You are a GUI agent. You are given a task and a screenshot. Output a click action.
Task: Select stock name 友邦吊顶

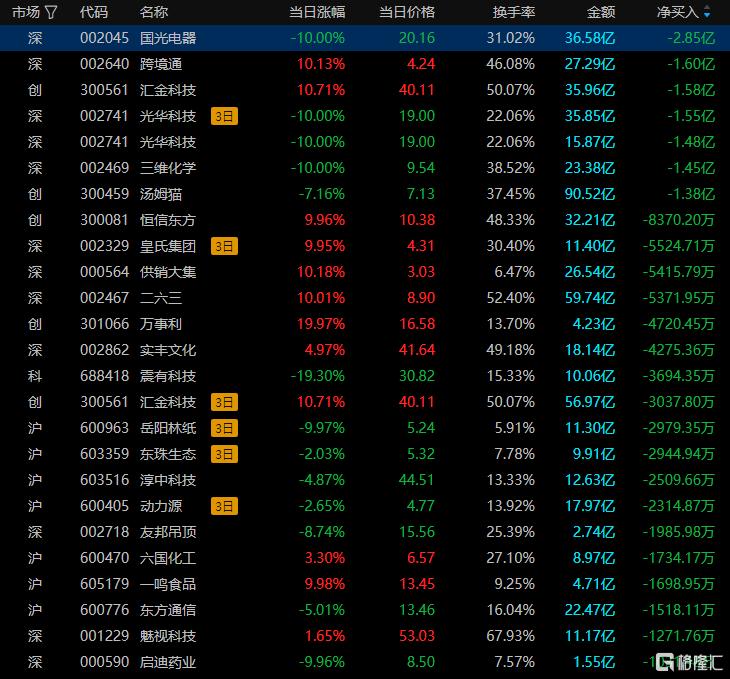[168, 532]
